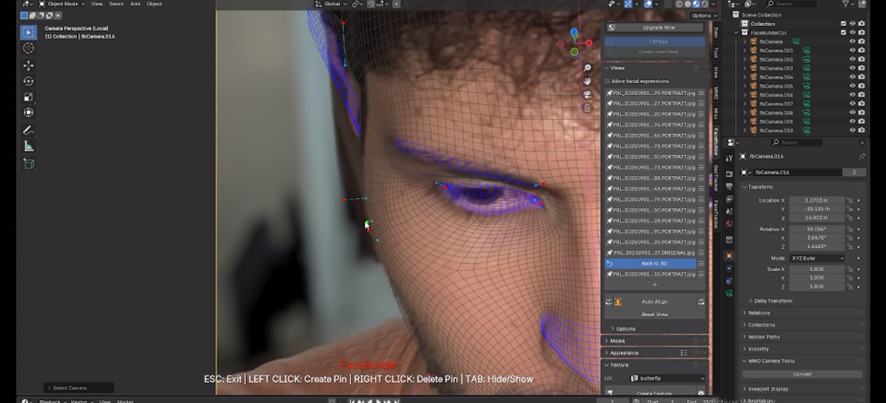Click the Location X value field
The image size is (886, 403).
[815, 200]
